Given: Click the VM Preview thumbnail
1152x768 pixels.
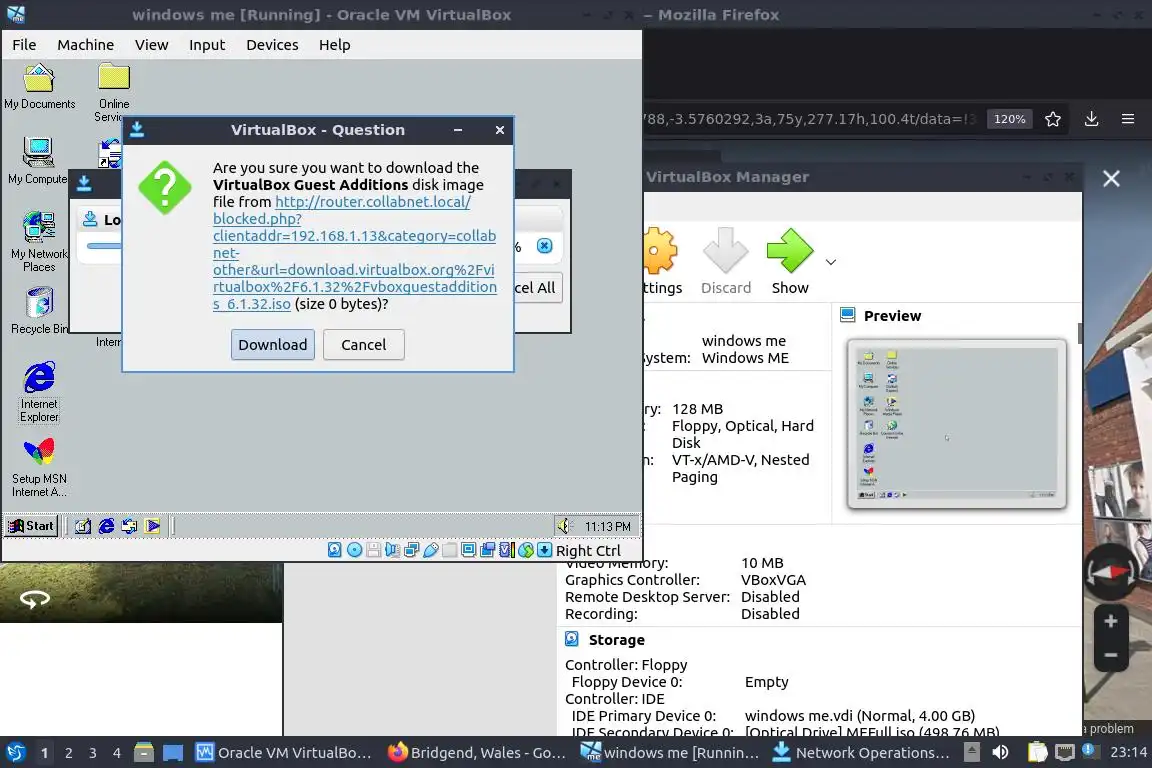Looking at the screenshot, I should click(x=956, y=424).
